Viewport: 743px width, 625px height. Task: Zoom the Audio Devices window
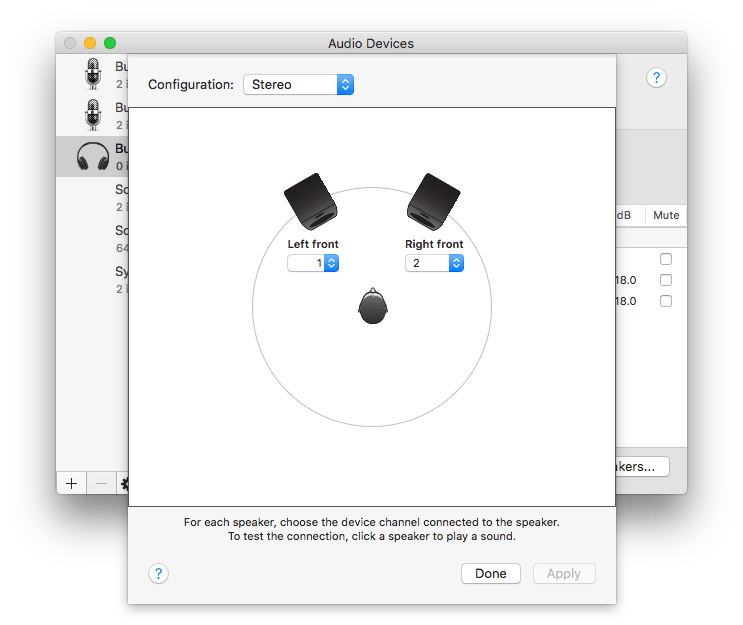pos(110,43)
